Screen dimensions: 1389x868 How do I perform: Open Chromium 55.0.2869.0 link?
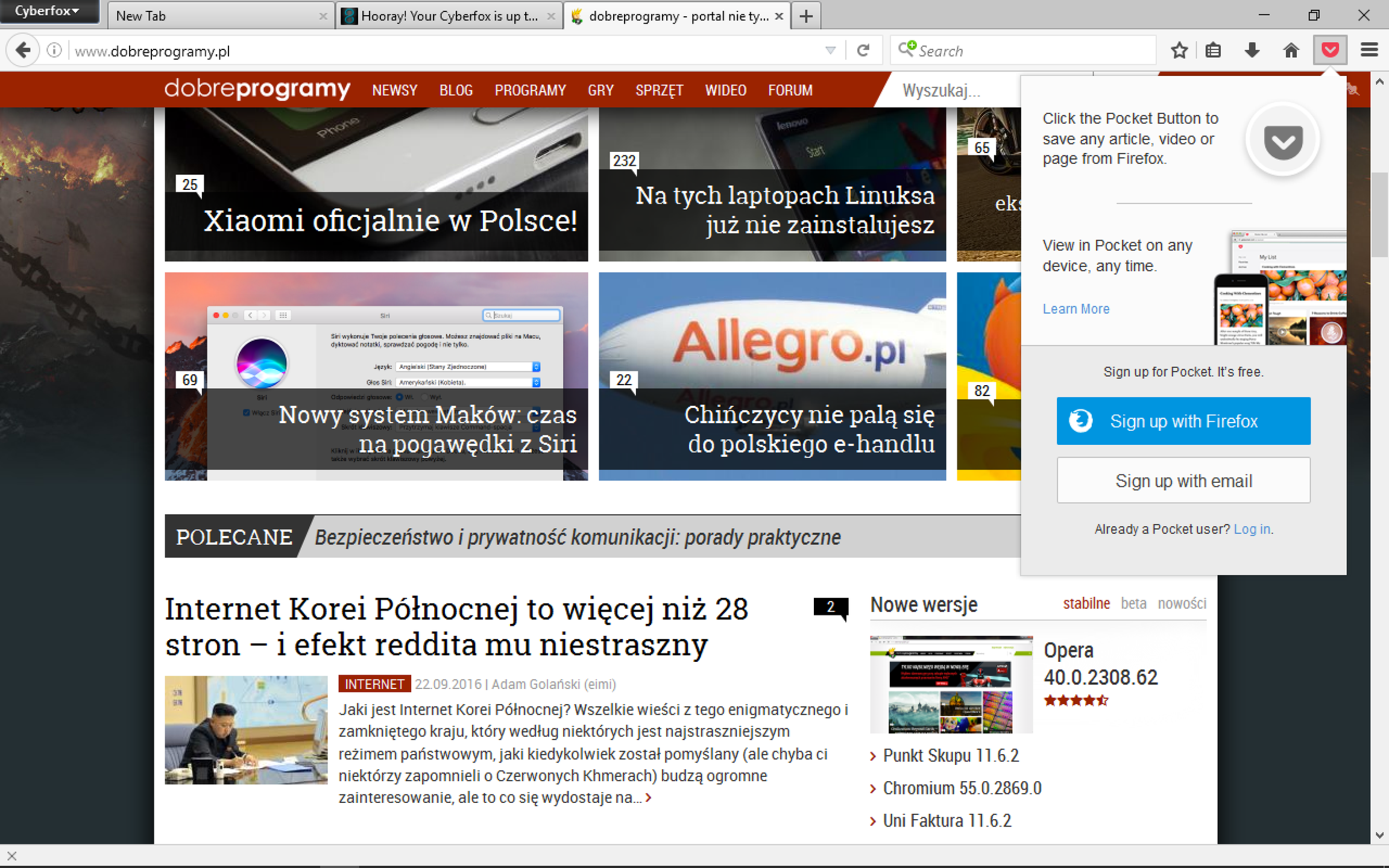tap(962, 788)
